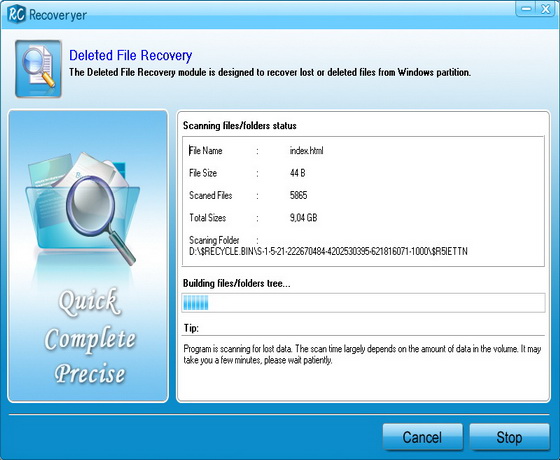The width and height of the screenshot is (560, 460).
Task: Click the Tip section header
Action: click(191, 328)
